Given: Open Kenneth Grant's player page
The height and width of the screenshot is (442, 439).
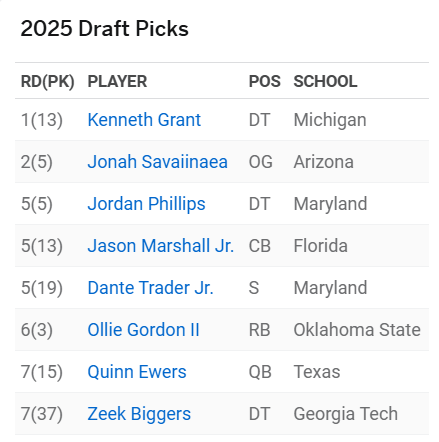Looking at the screenshot, I should click(x=144, y=120).
